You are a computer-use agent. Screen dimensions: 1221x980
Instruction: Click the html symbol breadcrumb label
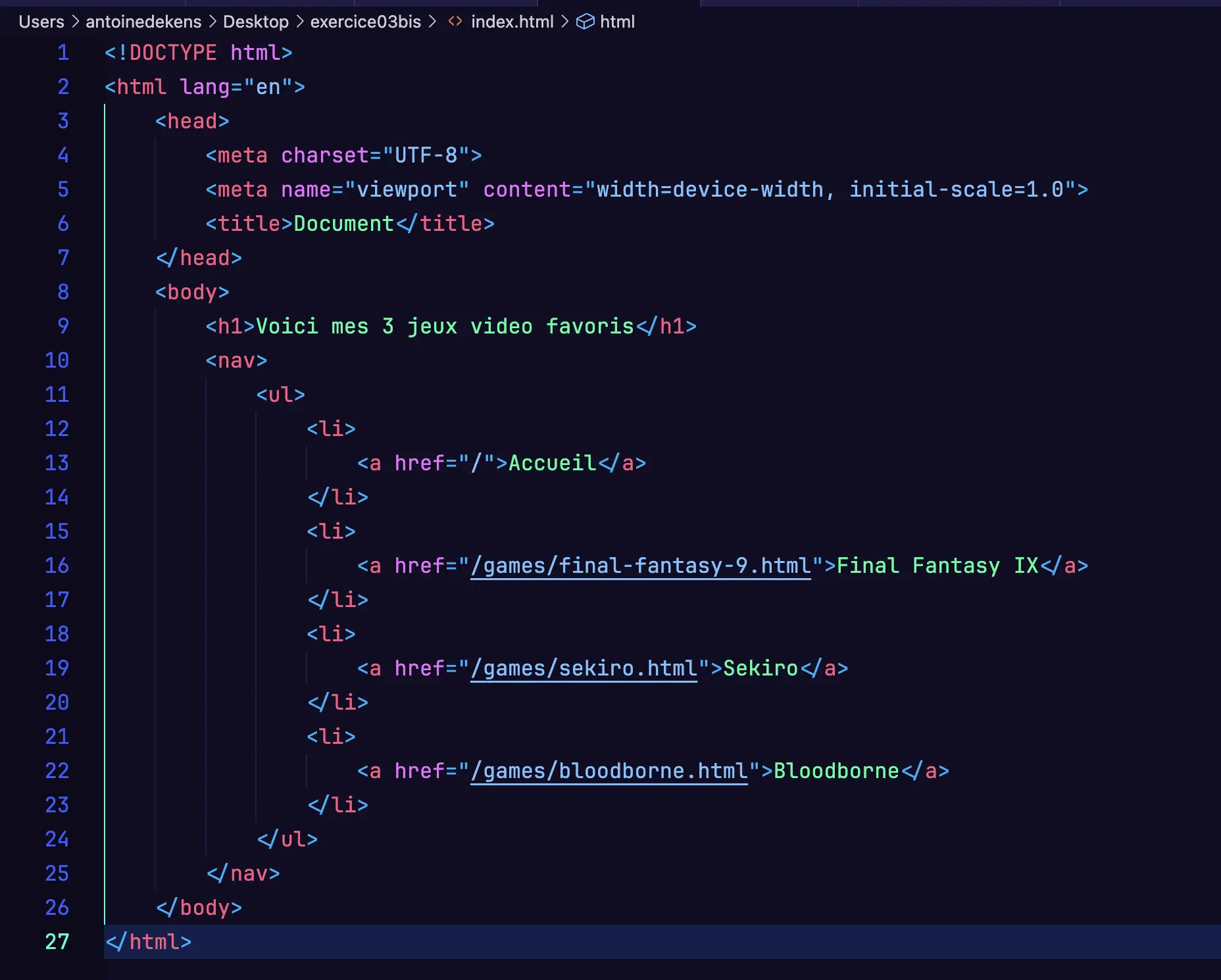[617, 22]
